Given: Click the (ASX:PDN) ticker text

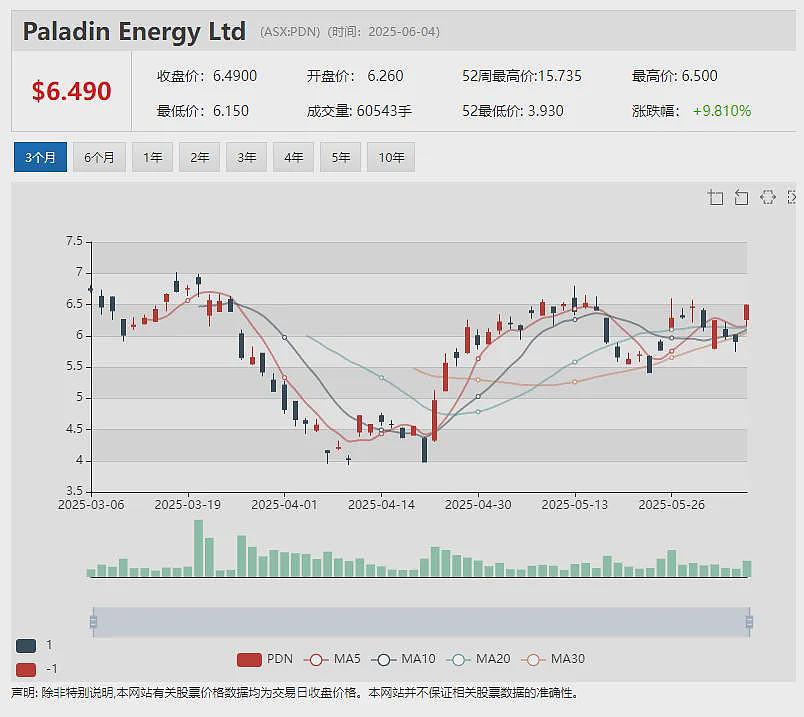Looking at the screenshot, I should (x=290, y=32).
